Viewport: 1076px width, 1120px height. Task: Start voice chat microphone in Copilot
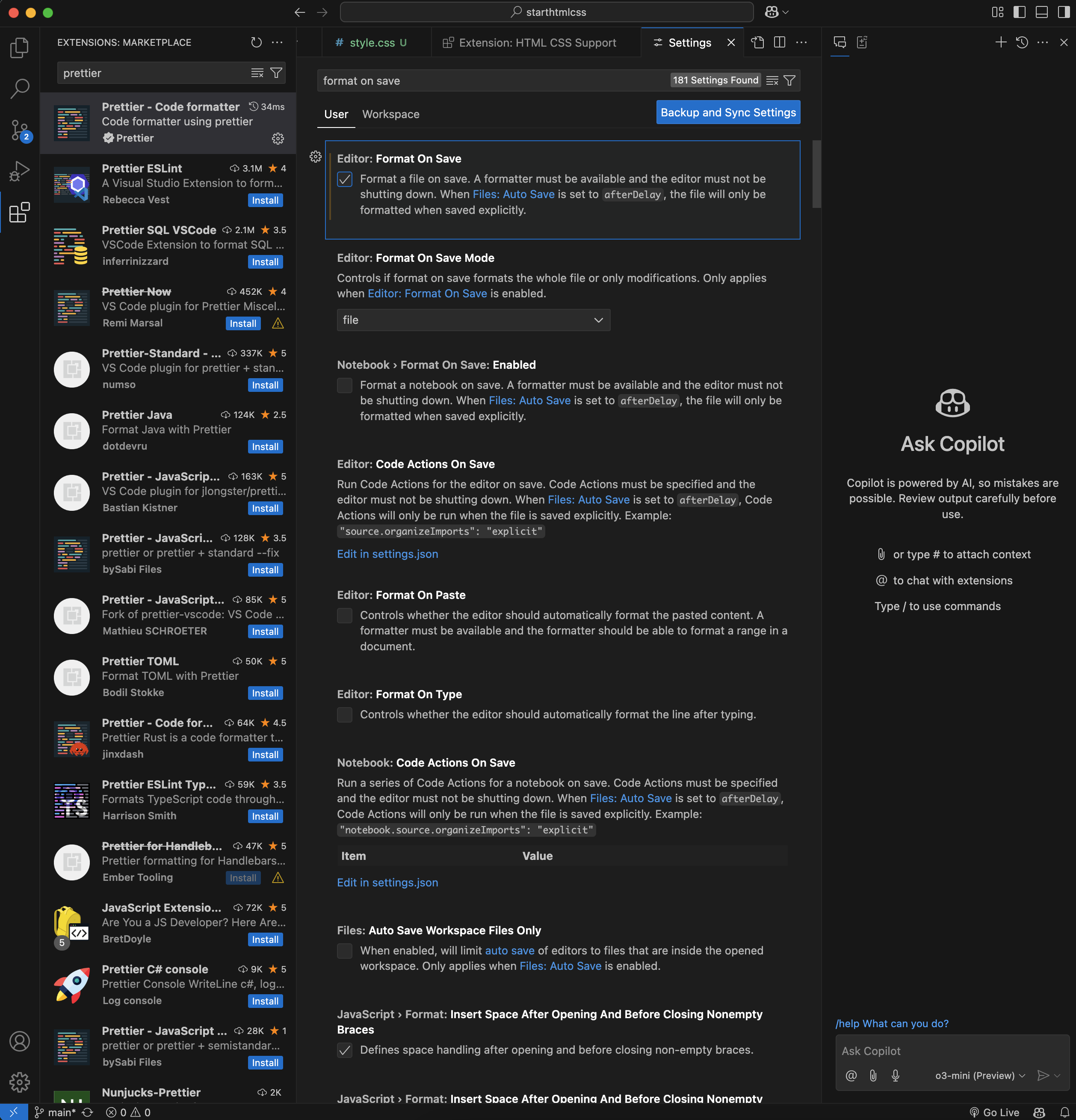pyautogui.click(x=896, y=1076)
